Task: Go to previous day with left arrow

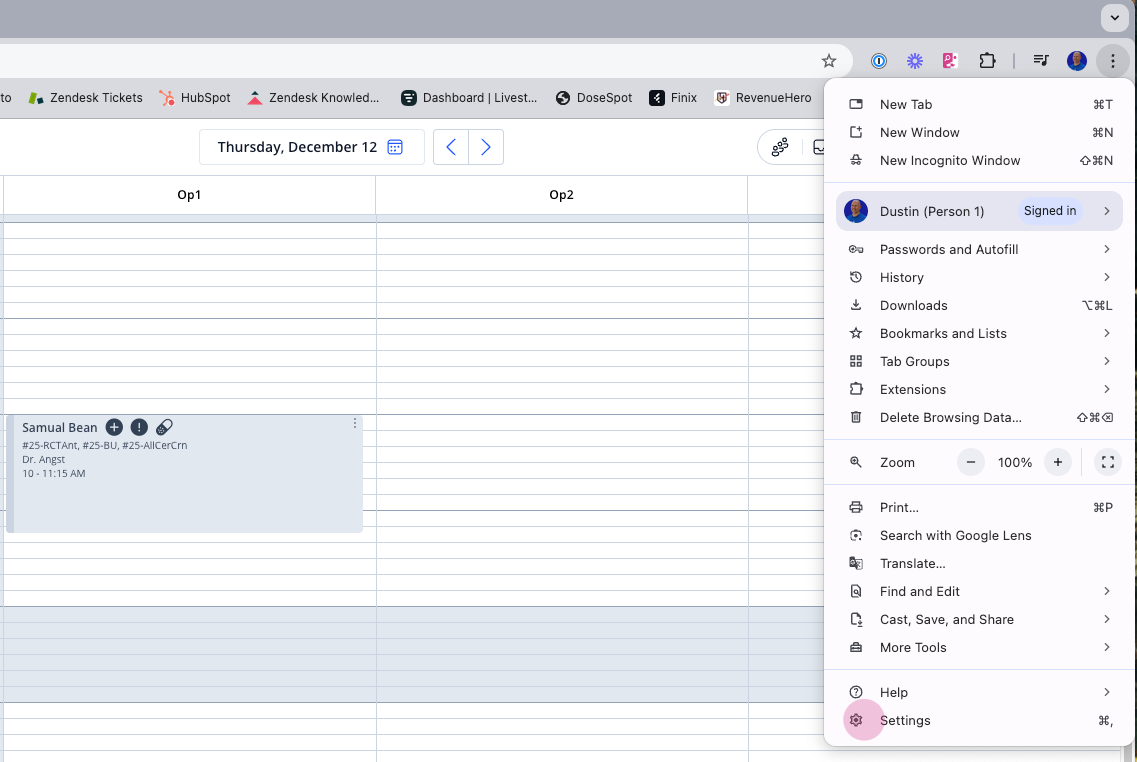Action: coord(451,147)
